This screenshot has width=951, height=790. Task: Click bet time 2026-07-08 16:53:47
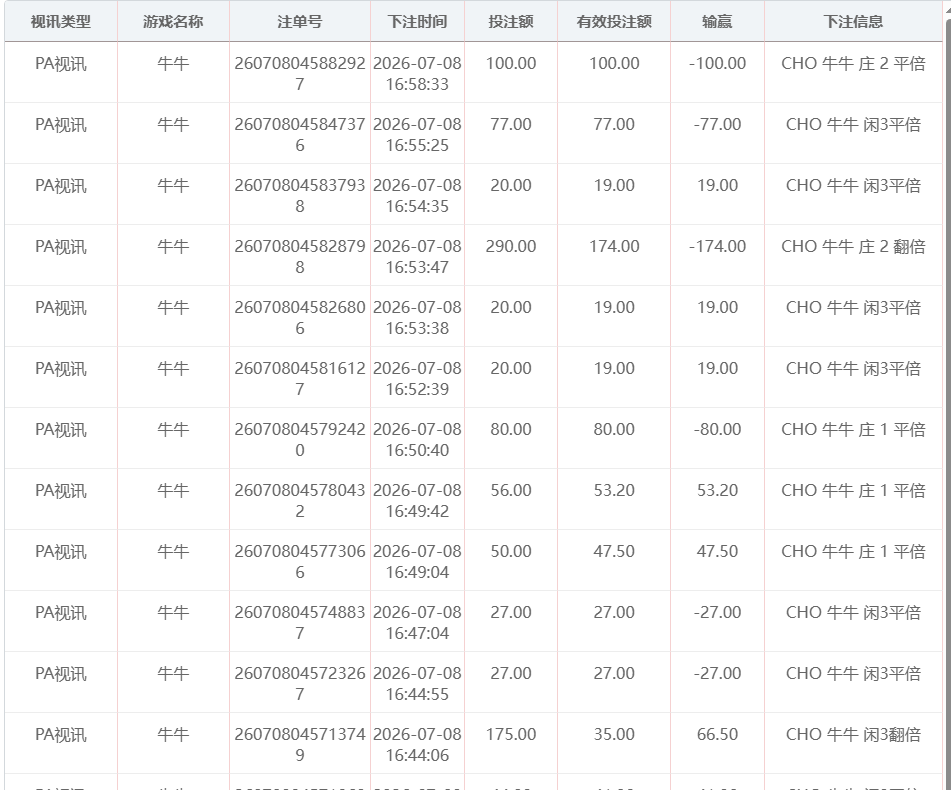click(417, 256)
